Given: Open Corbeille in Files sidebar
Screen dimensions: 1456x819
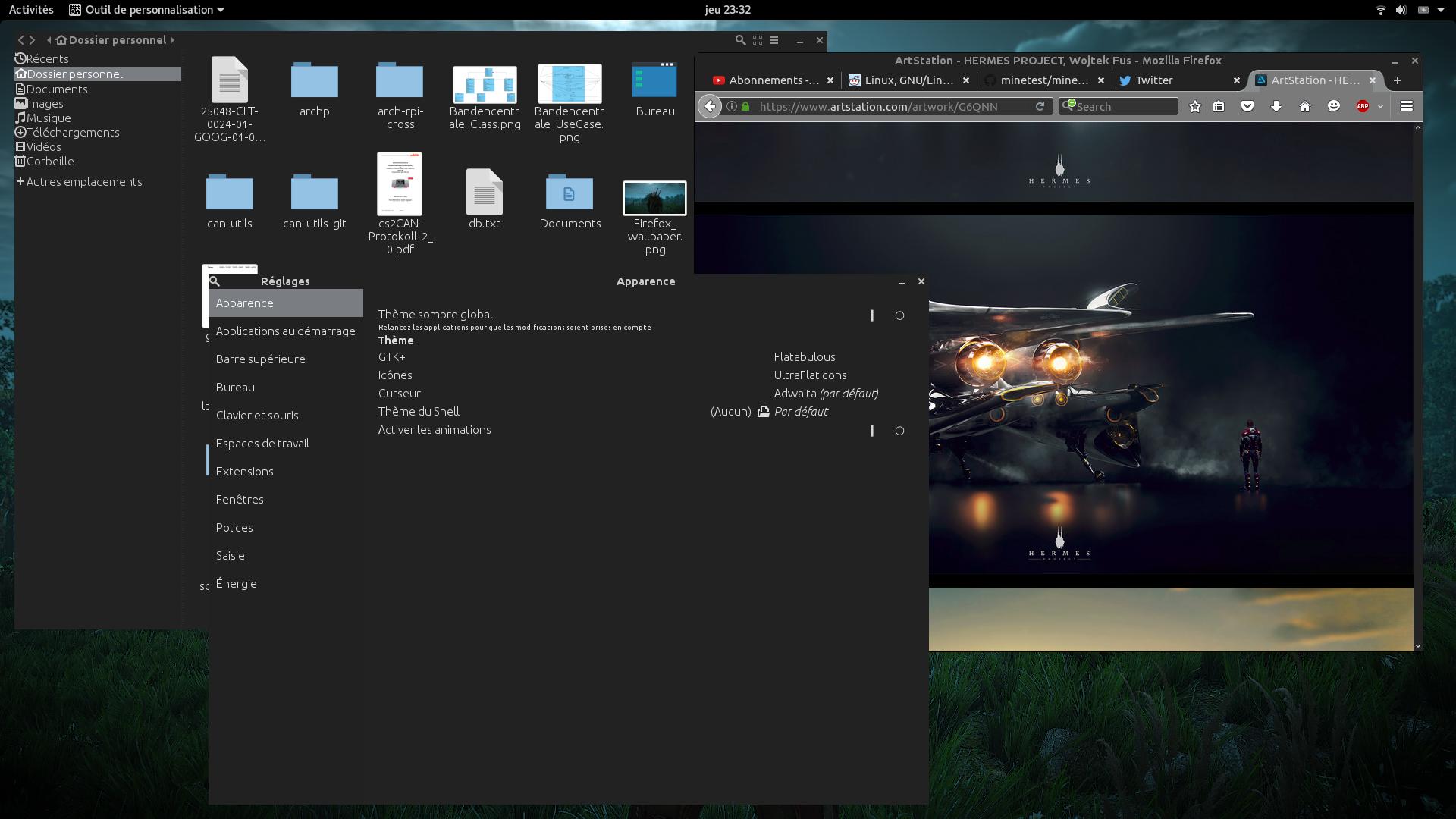Looking at the screenshot, I should 98,162.
